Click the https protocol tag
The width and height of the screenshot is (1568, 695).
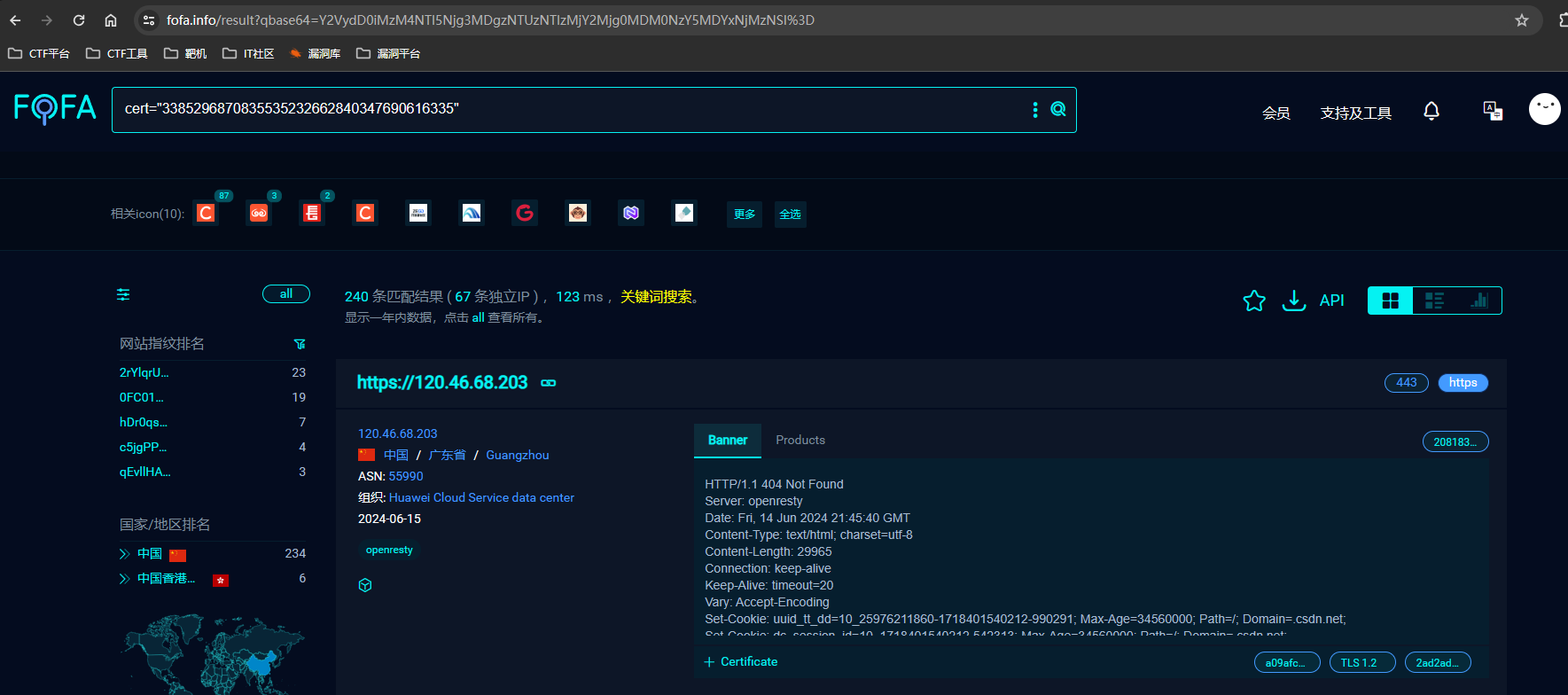pyautogui.click(x=1463, y=383)
